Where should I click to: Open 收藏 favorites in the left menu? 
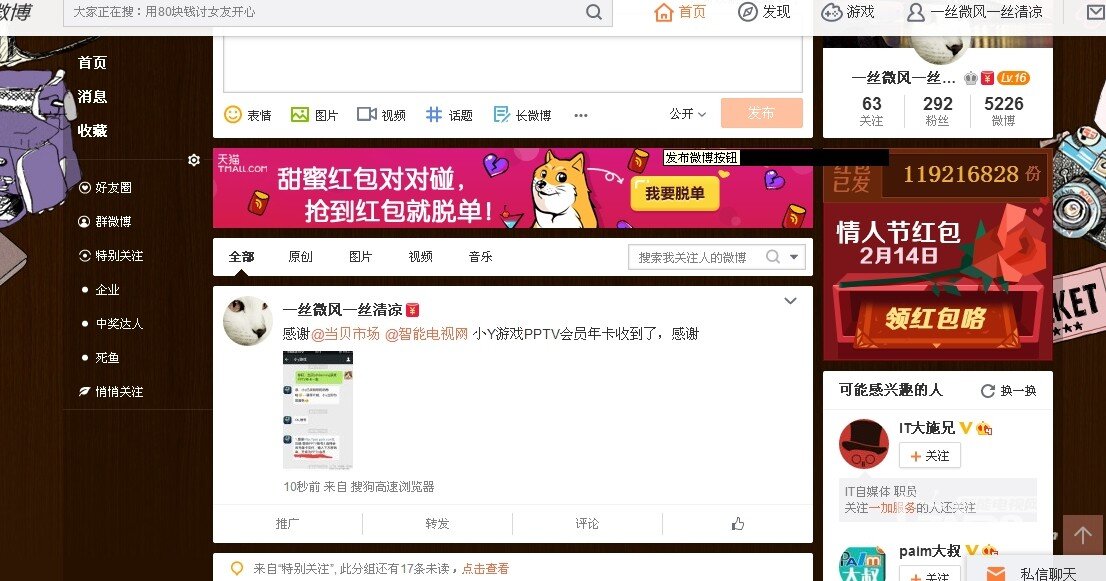92,130
